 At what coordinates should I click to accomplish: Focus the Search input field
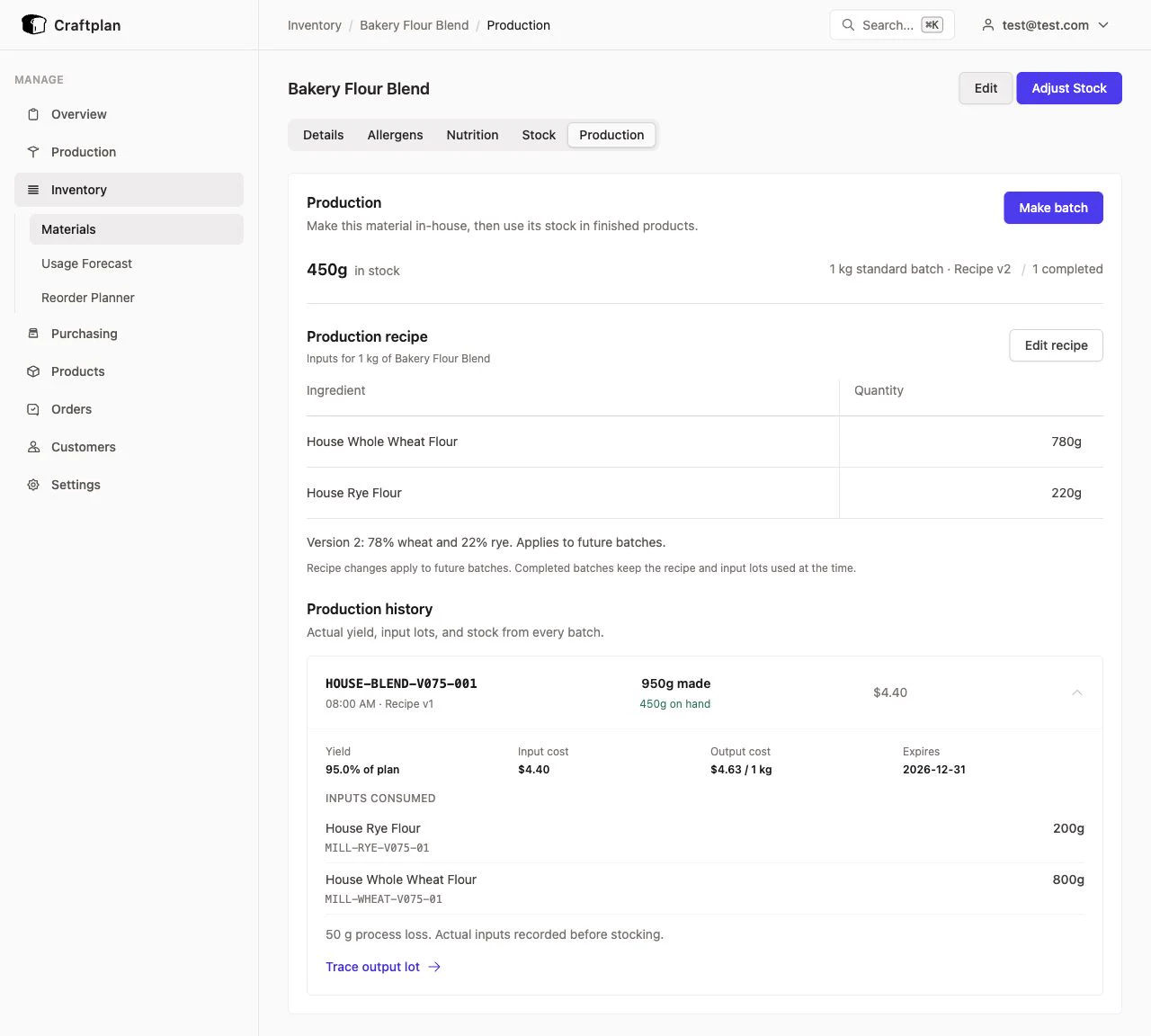[x=892, y=25]
